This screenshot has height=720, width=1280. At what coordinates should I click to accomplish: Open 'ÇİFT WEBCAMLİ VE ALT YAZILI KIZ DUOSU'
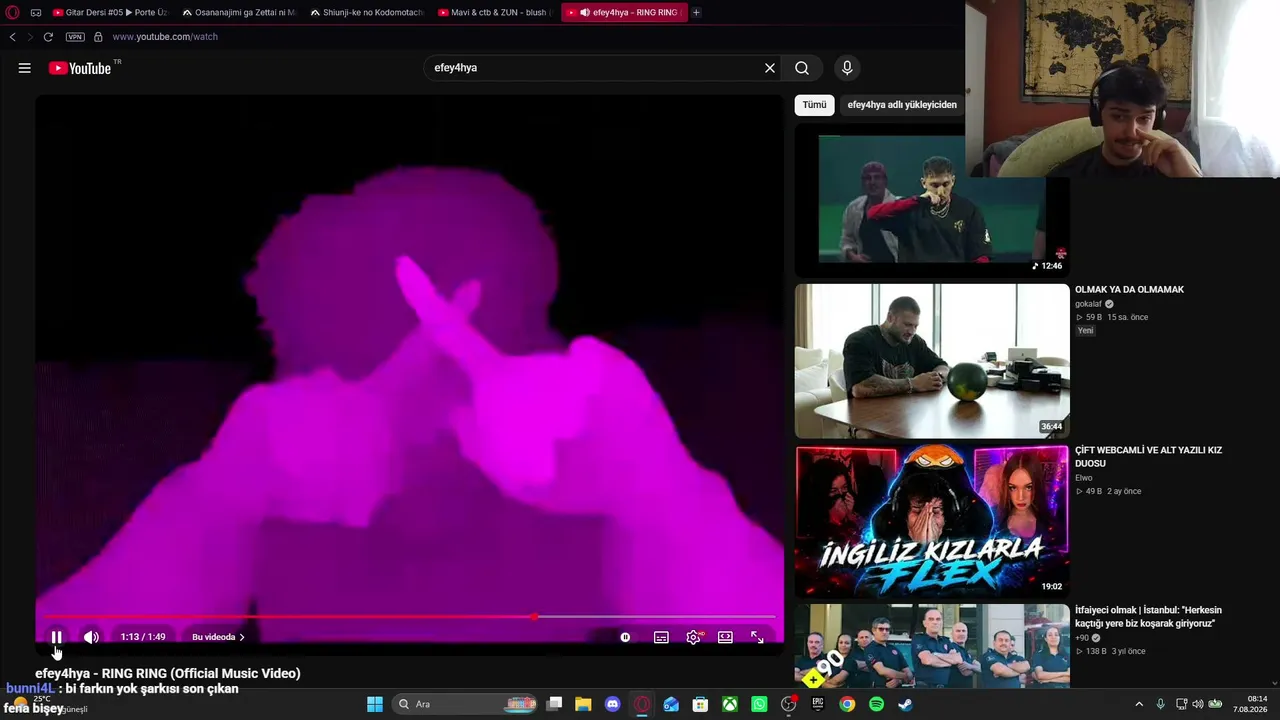[1148, 457]
